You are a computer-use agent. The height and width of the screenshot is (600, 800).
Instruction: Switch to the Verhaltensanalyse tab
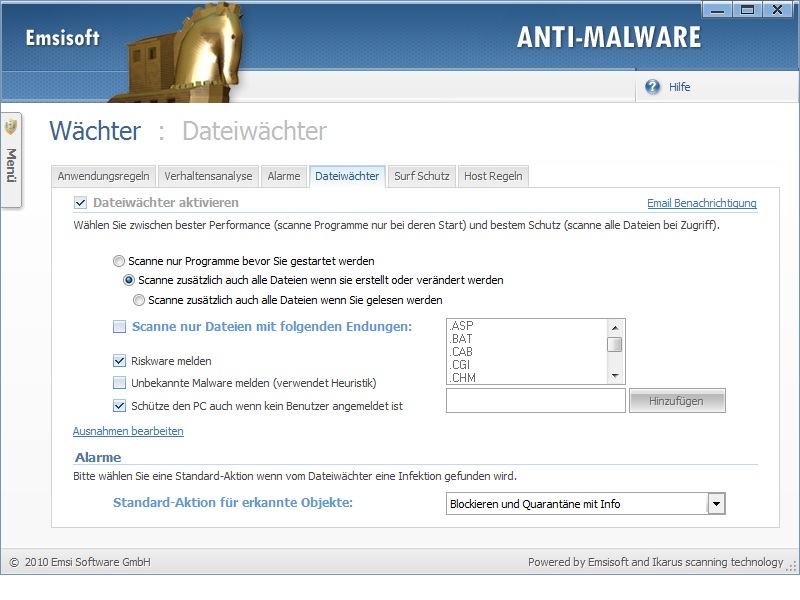(208, 176)
